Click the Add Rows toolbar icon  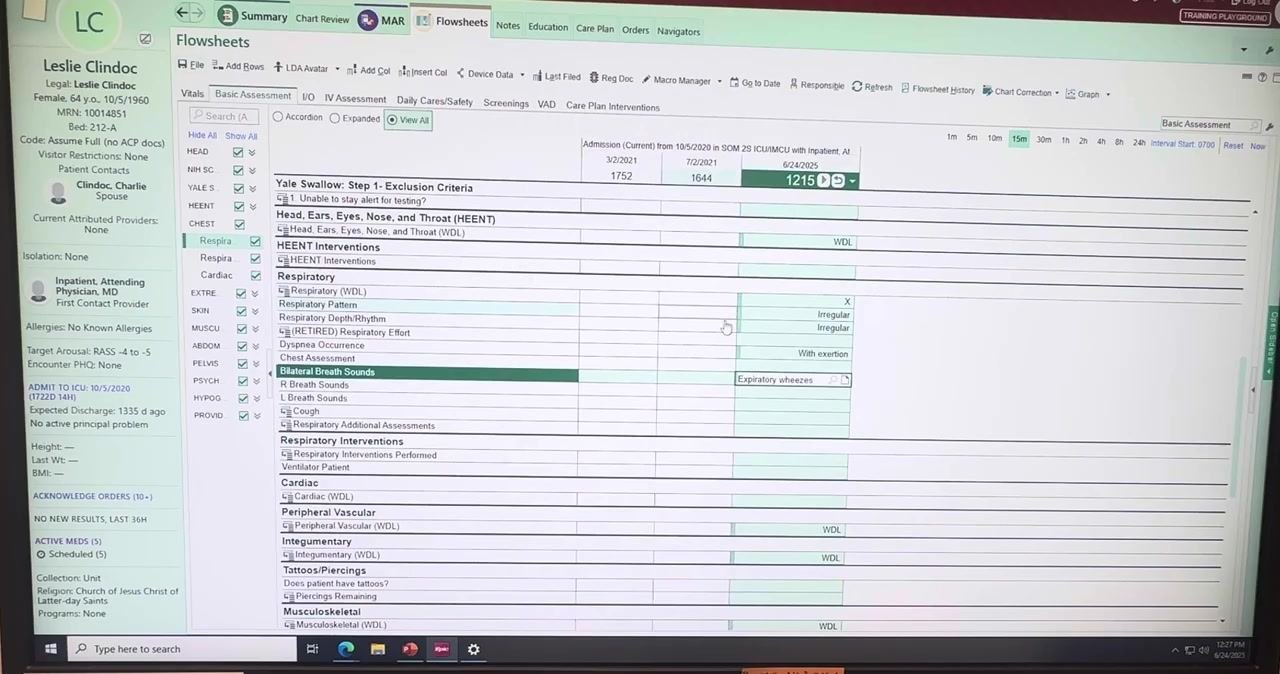tap(217, 66)
